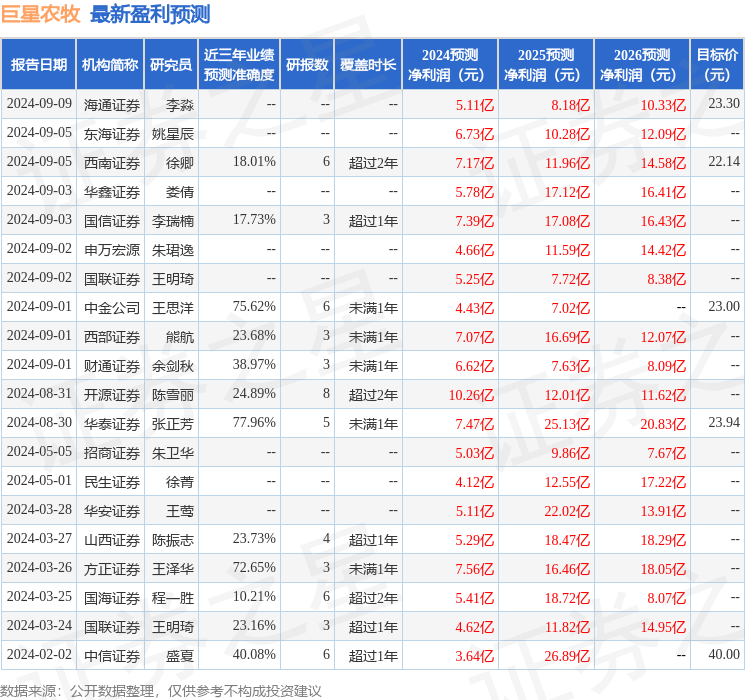This screenshot has width=745, height=700.
Task: Select the 国信证券 institution cell
Action: (x=112, y=221)
